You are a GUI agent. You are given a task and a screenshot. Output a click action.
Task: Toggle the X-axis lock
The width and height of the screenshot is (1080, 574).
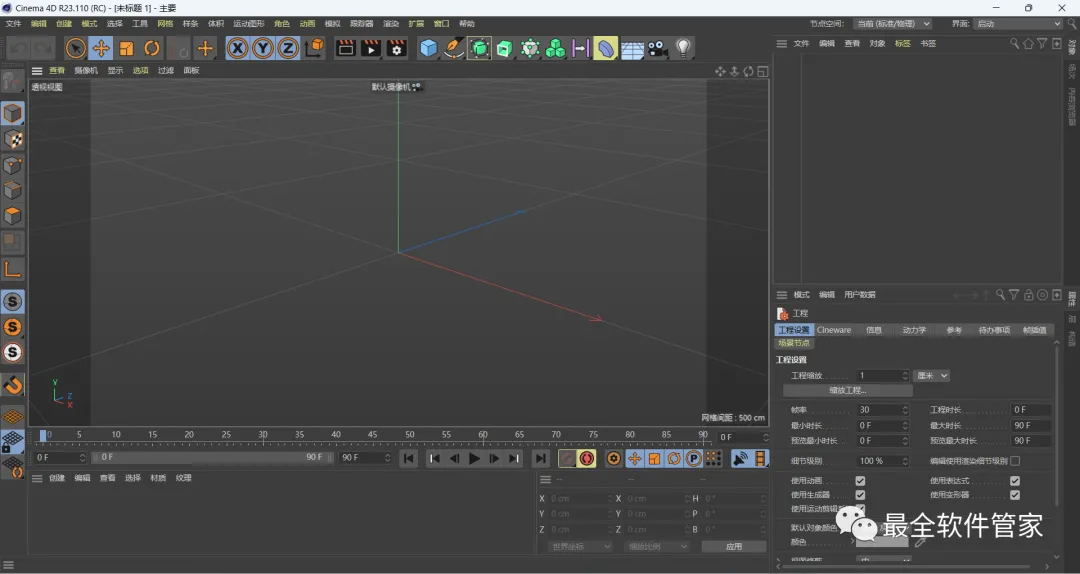(x=237, y=48)
